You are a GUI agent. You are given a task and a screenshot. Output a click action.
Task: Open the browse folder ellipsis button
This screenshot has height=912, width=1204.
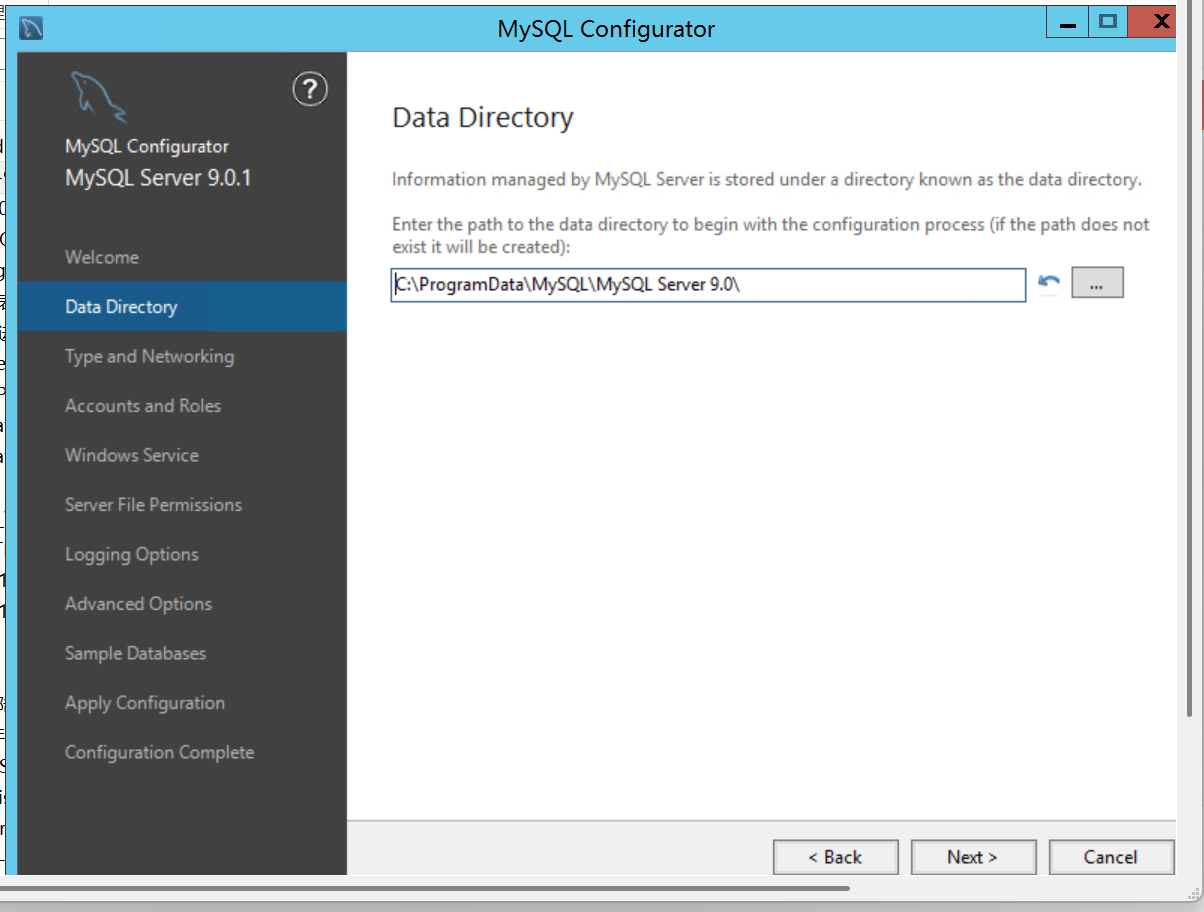click(x=1097, y=283)
